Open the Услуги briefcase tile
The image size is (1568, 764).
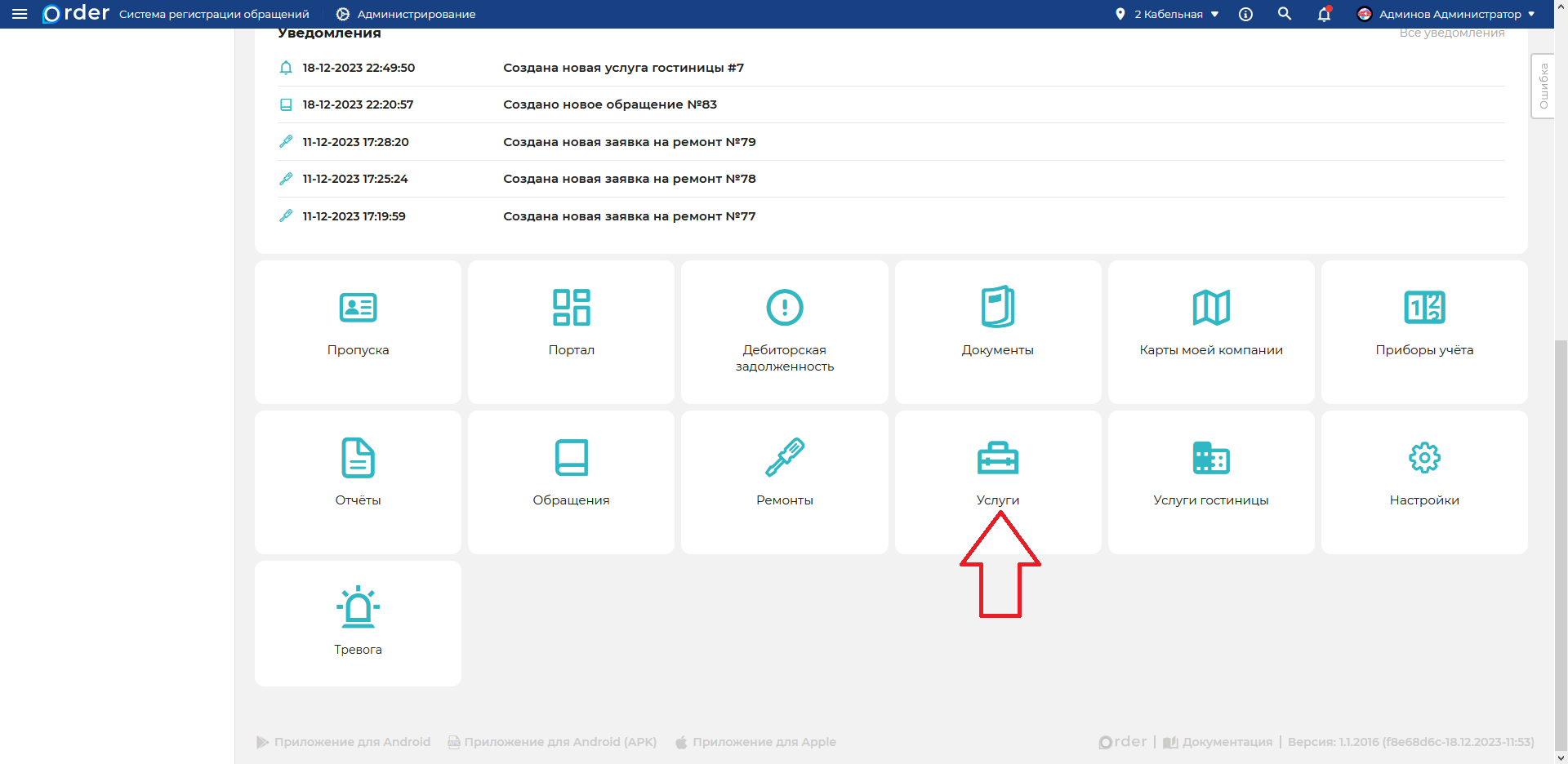(997, 482)
